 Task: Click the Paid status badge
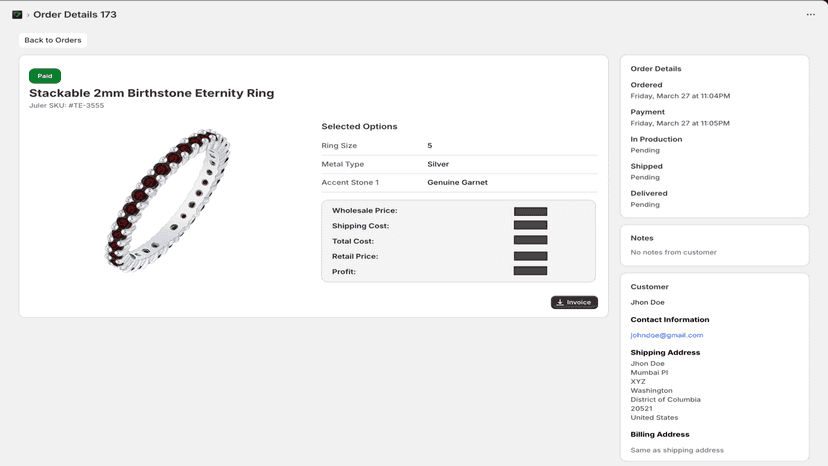pos(45,76)
